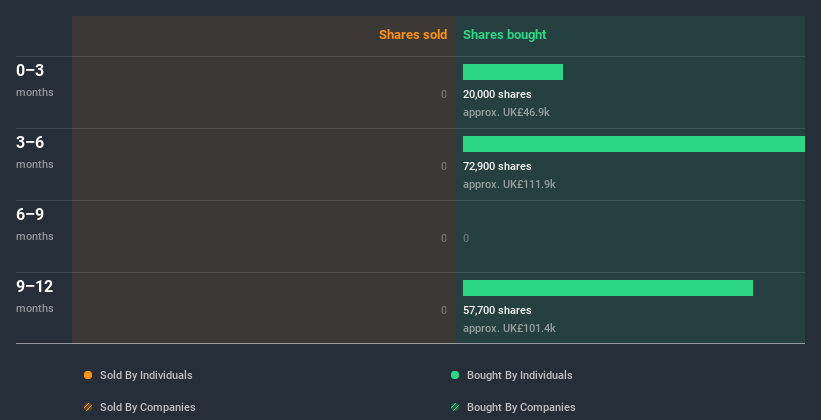The height and width of the screenshot is (420, 821).
Task: Click the 0–3 months sold zero value
Action: 444,94
